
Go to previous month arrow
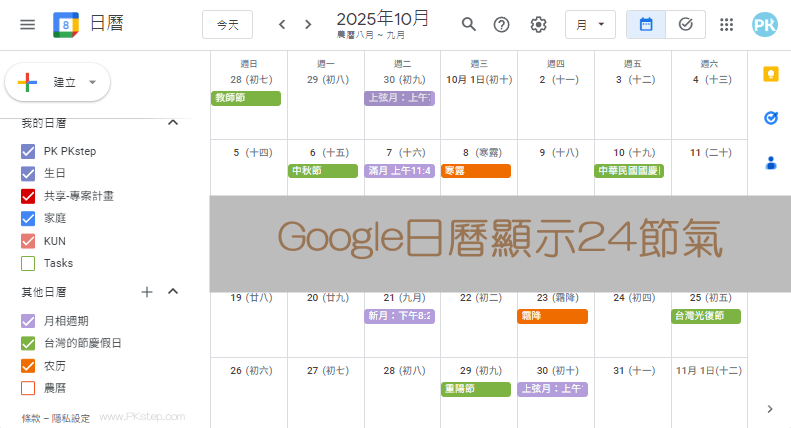click(282, 24)
